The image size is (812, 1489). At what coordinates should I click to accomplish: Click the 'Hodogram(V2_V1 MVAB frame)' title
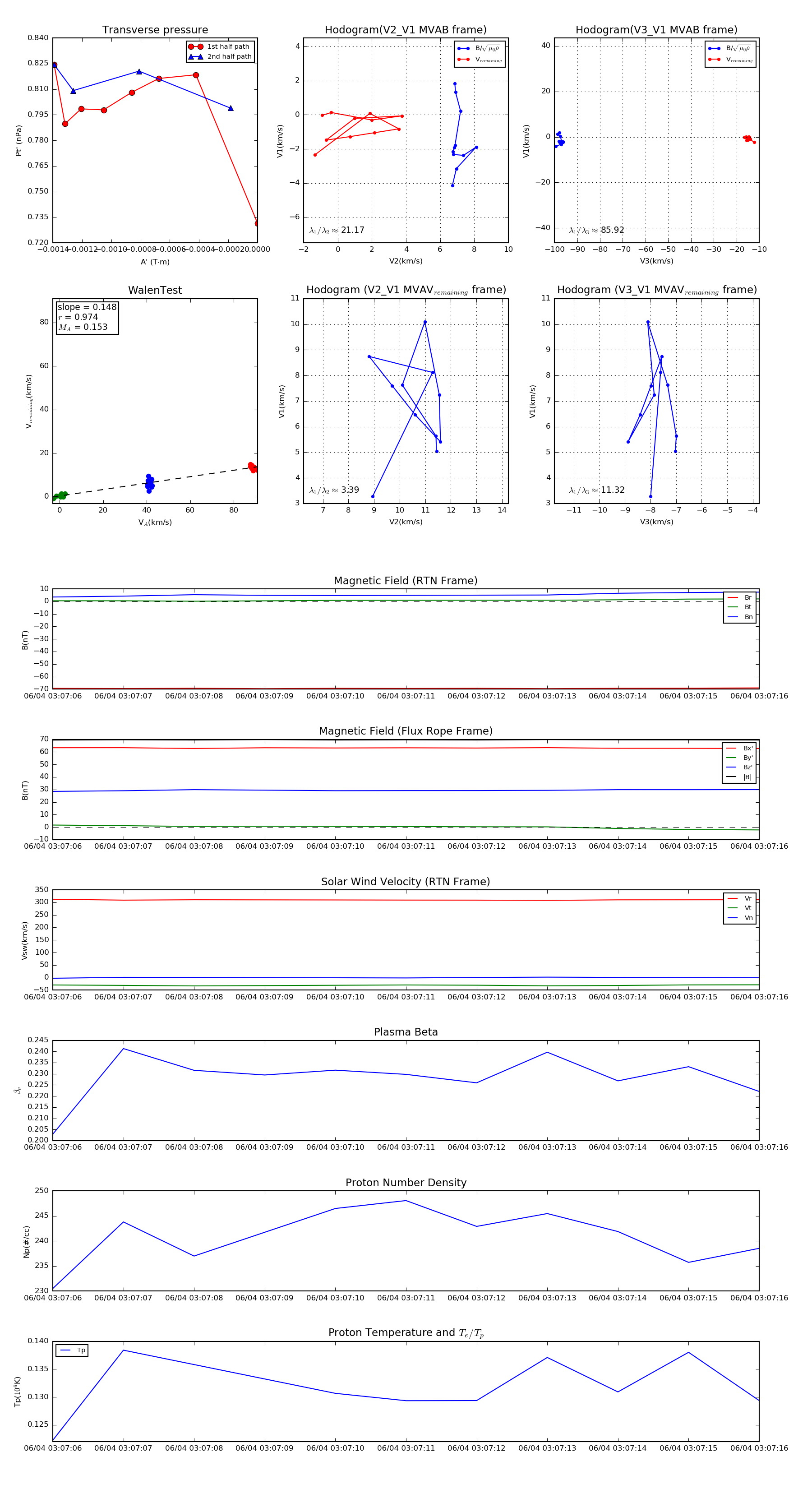pyautogui.click(x=406, y=30)
